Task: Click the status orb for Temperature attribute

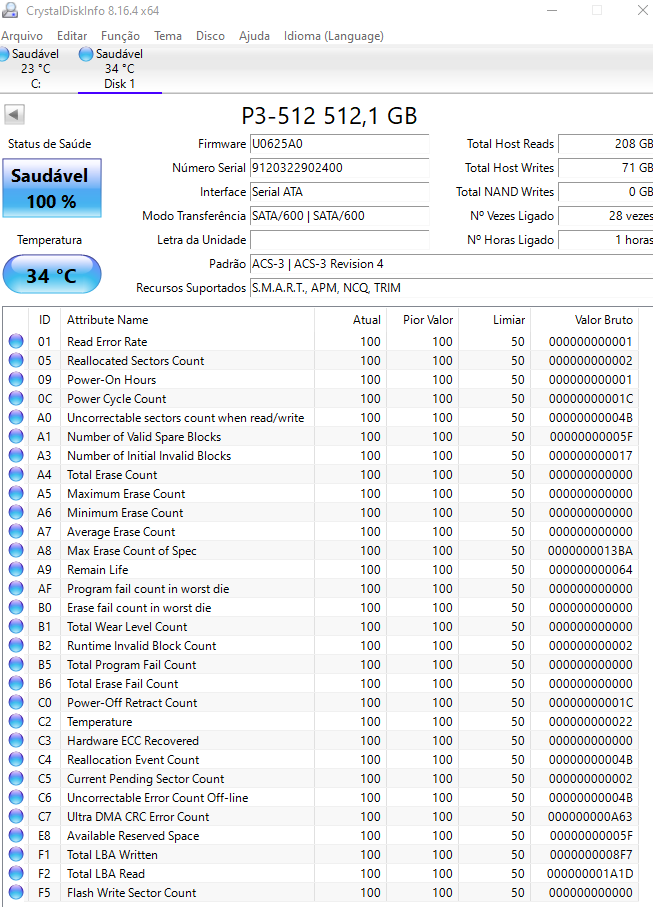Action: (16, 721)
